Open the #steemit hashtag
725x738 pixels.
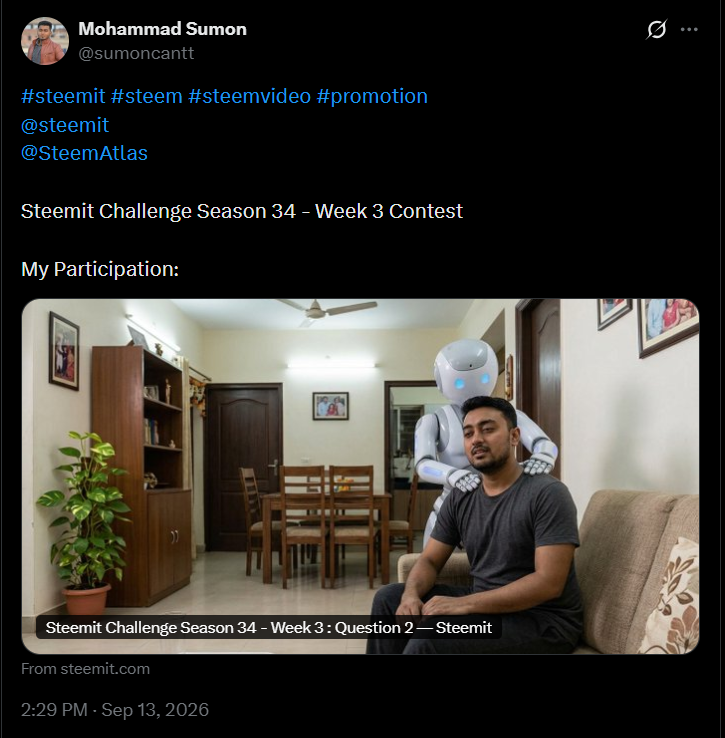click(x=63, y=96)
